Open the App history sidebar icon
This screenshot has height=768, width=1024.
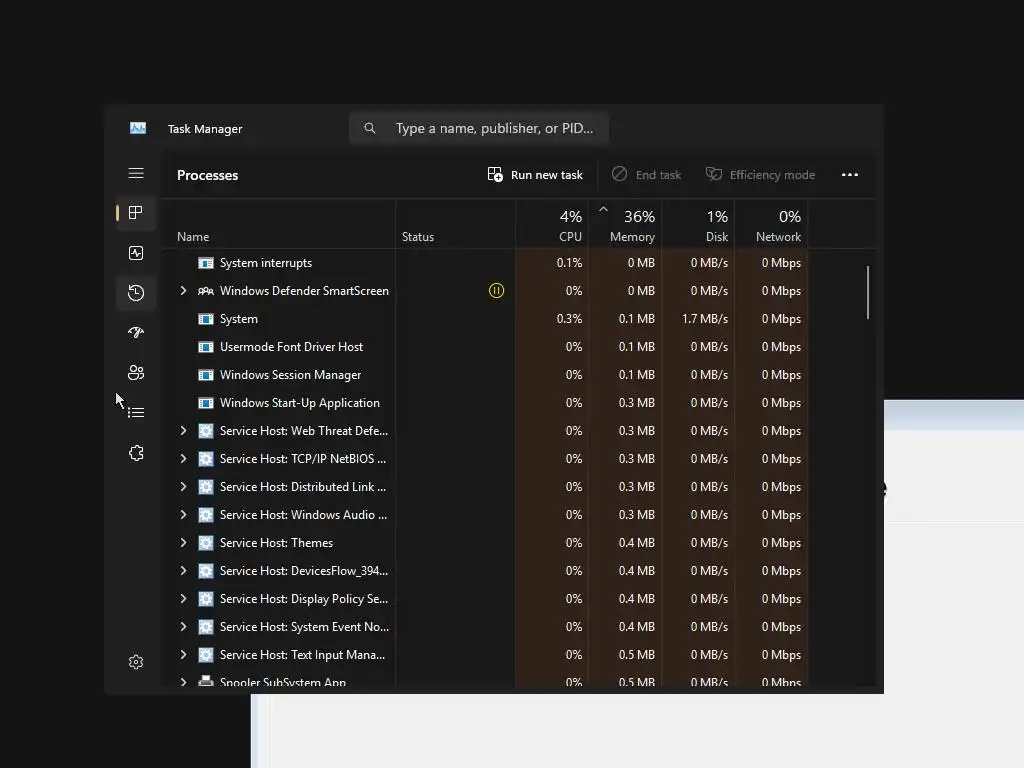[x=136, y=293]
